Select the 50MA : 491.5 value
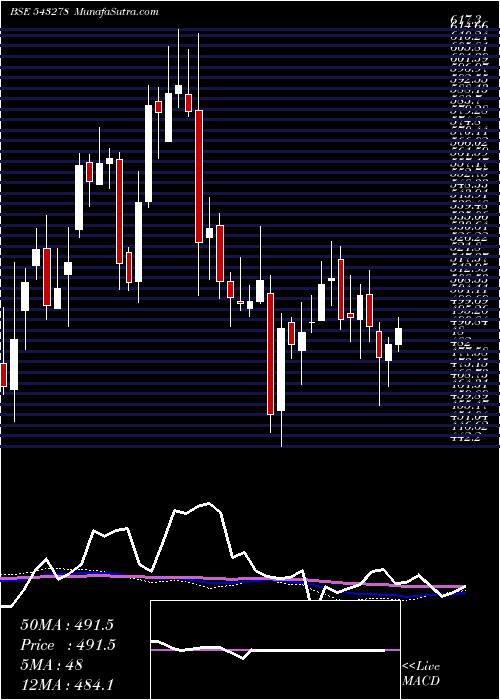The height and width of the screenshot is (700, 500). [67, 625]
